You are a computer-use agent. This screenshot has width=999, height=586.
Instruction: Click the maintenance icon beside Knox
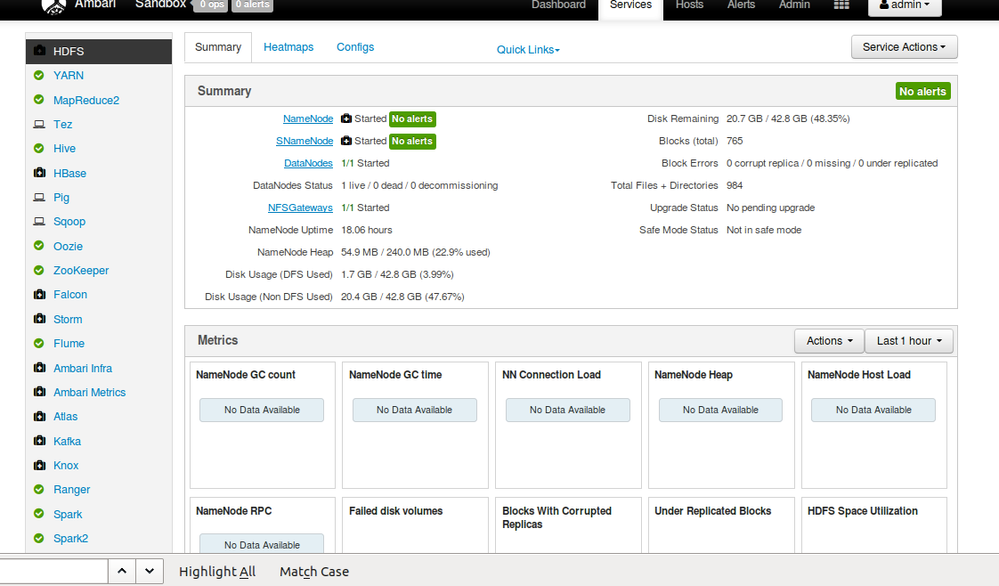click(x=40, y=465)
